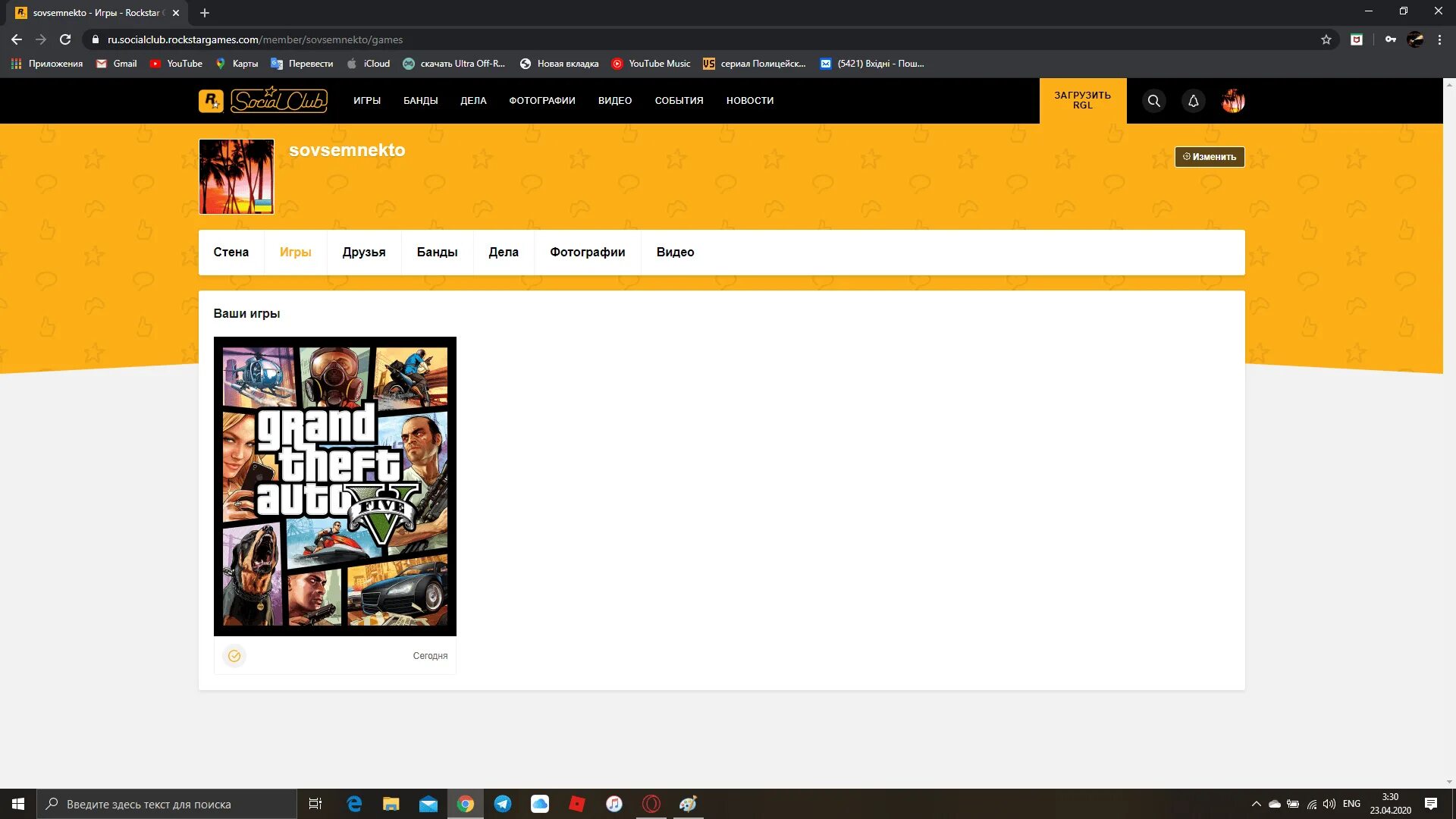Click the Изменить profile edit button

click(x=1209, y=156)
